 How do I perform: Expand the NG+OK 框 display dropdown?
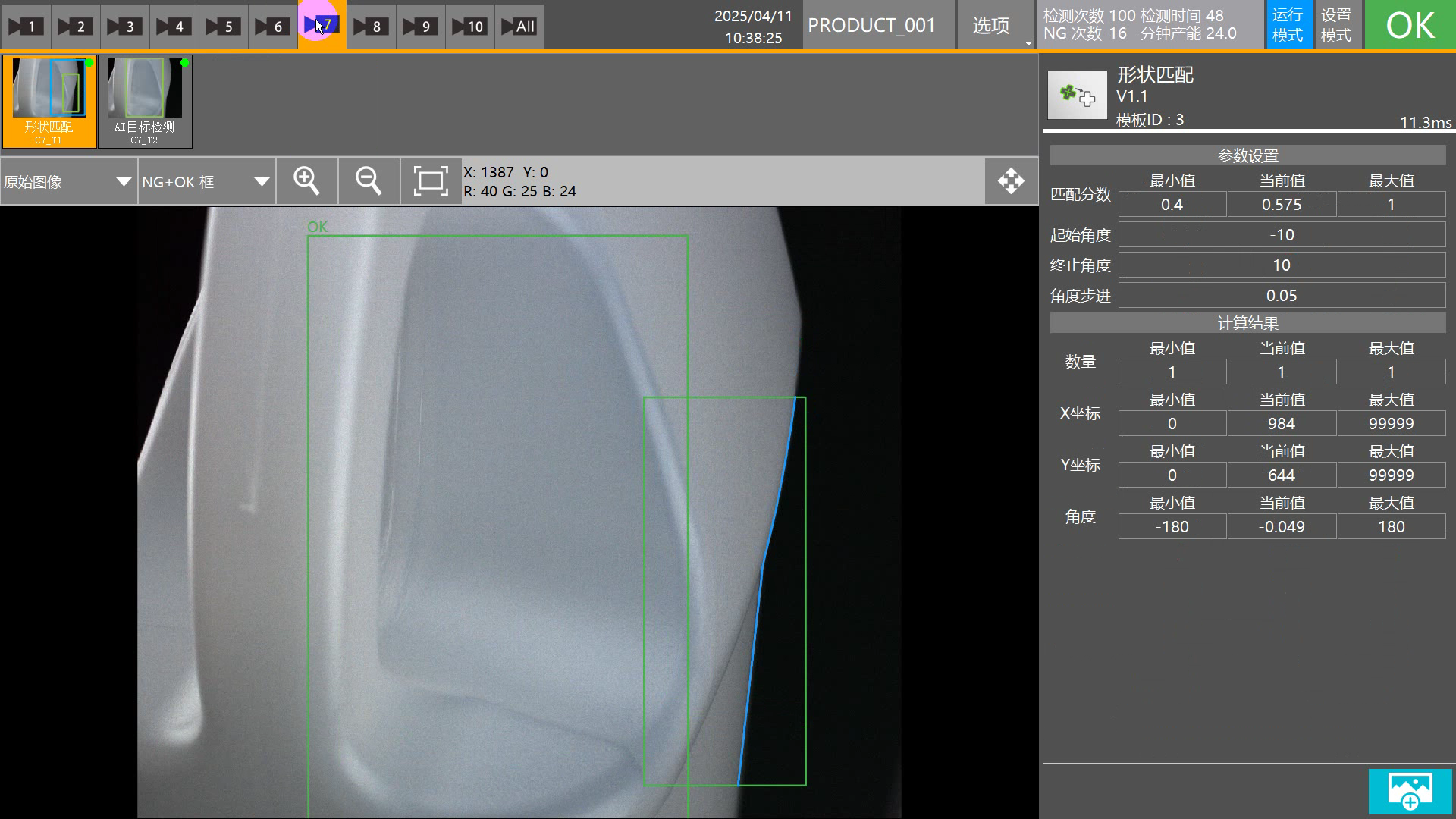206,182
